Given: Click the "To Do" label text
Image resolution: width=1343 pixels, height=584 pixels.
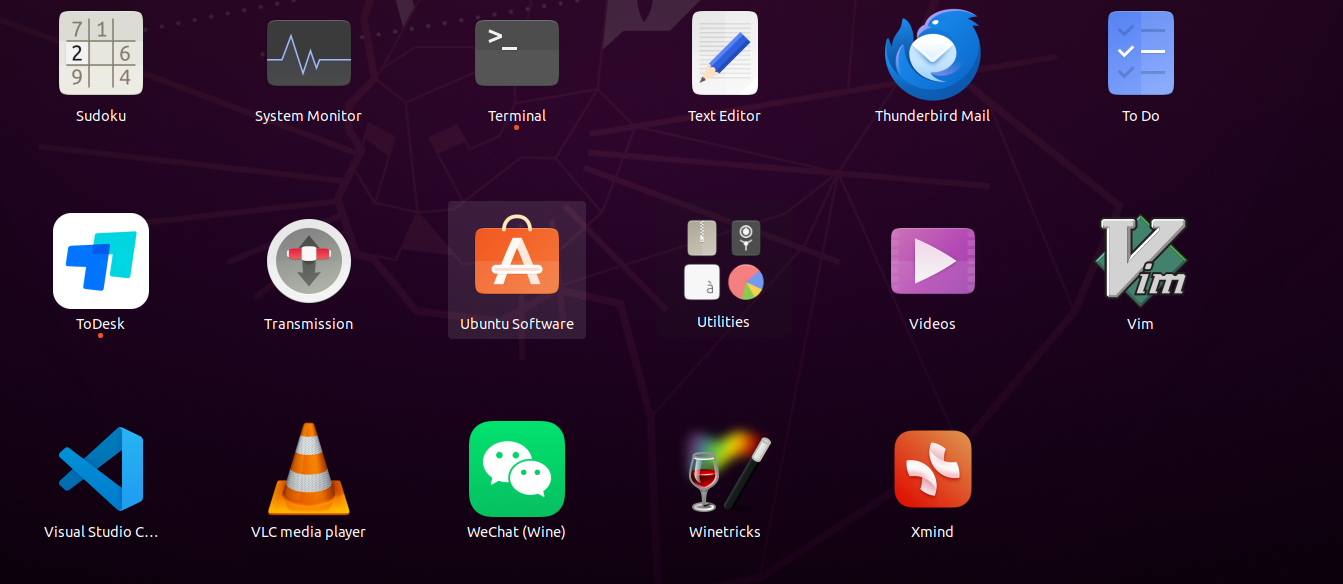Looking at the screenshot, I should pyautogui.click(x=1141, y=116).
